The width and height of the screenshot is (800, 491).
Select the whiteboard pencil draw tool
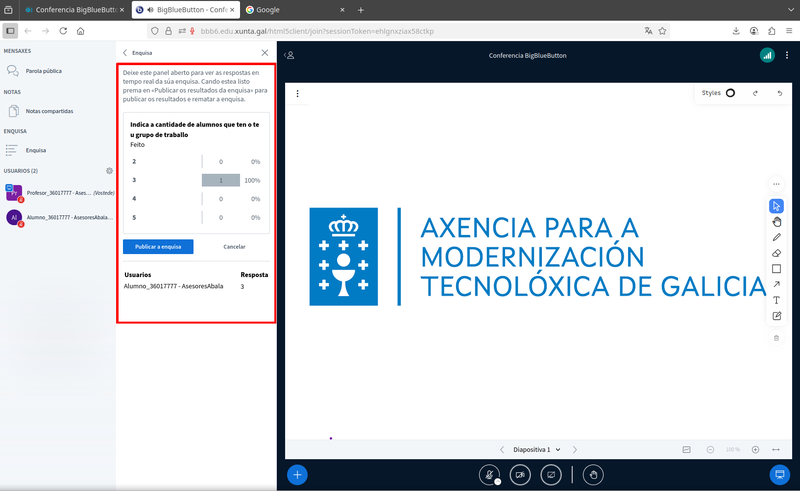[777, 238]
